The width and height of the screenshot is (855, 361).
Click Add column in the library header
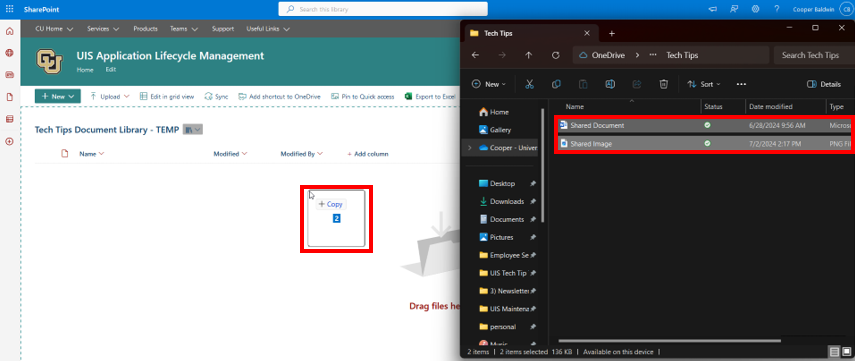click(x=368, y=154)
